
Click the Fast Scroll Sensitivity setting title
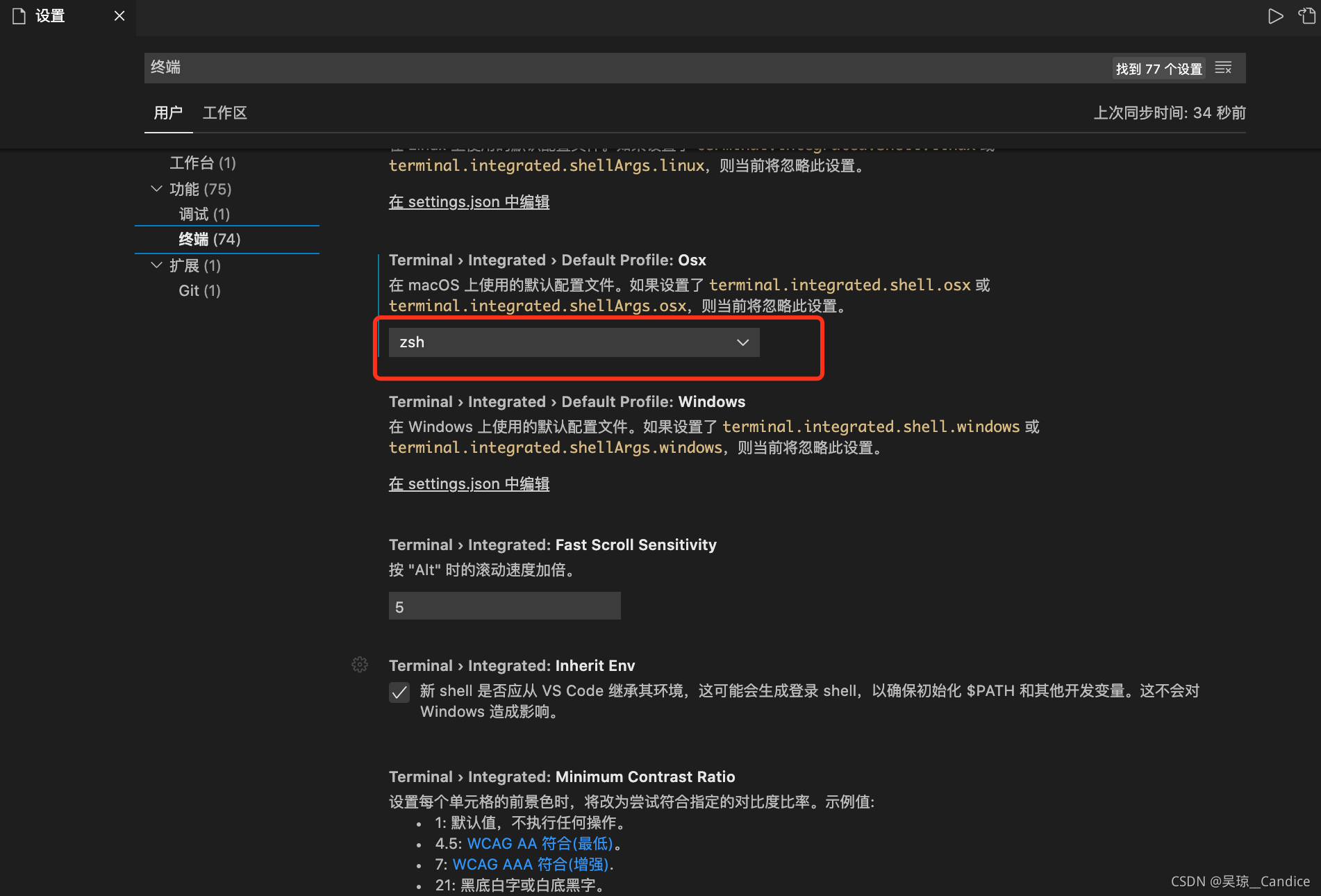tap(553, 545)
